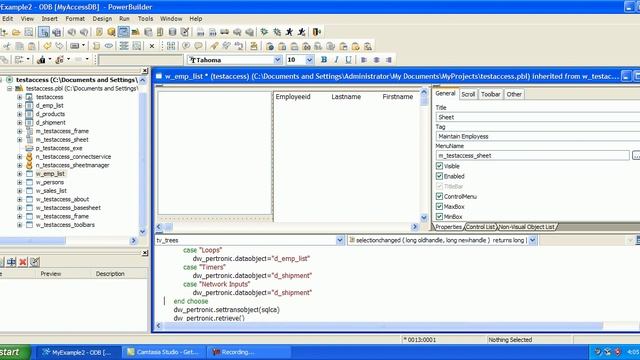Delete selected control with X icon
Image resolution: width=640 pixels, height=360 pixels.
click(x=152, y=46)
